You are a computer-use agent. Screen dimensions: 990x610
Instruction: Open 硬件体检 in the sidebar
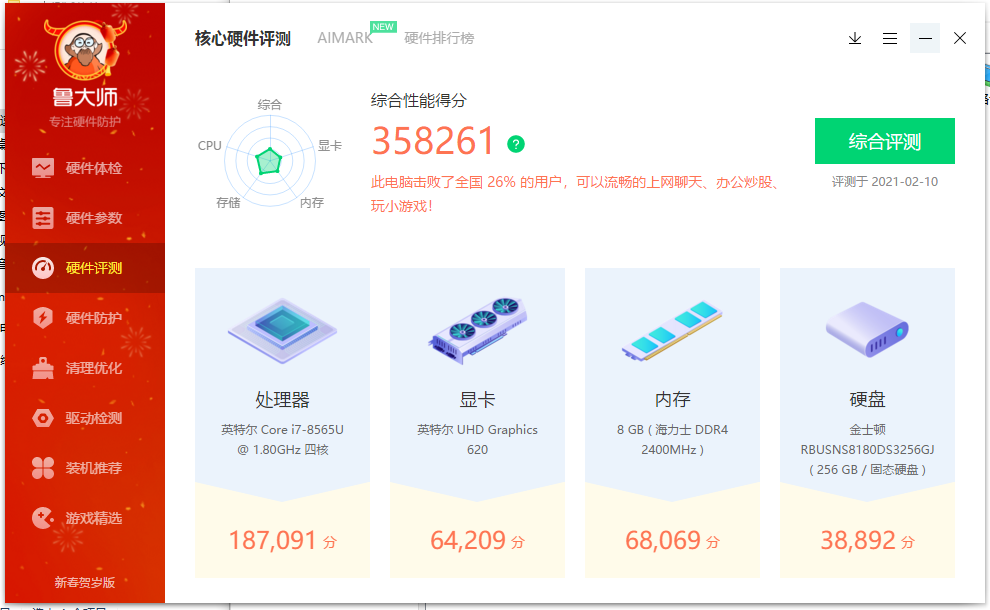click(85, 168)
